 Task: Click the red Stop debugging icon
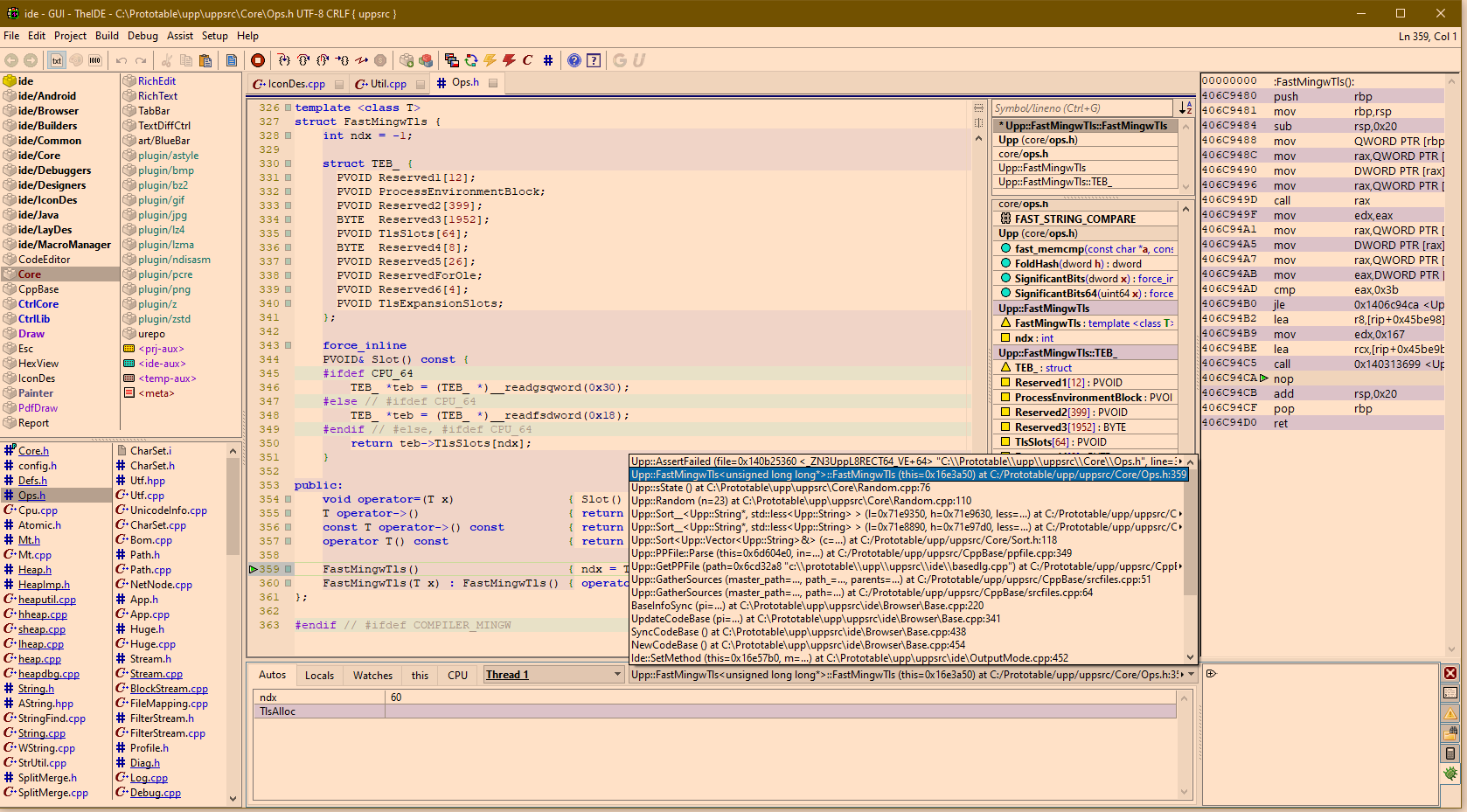click(258, 60)
